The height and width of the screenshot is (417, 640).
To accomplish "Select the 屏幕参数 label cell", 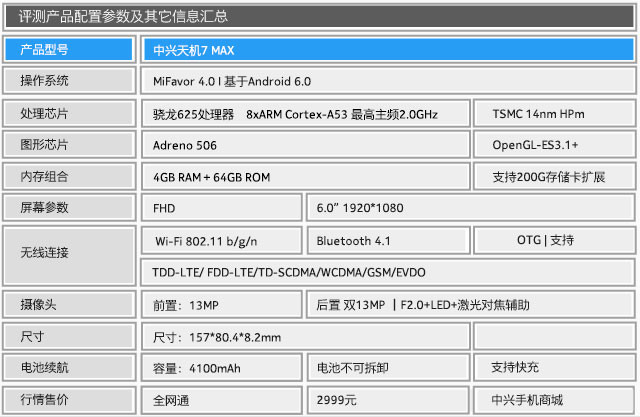I will click(x=69, y=207).
